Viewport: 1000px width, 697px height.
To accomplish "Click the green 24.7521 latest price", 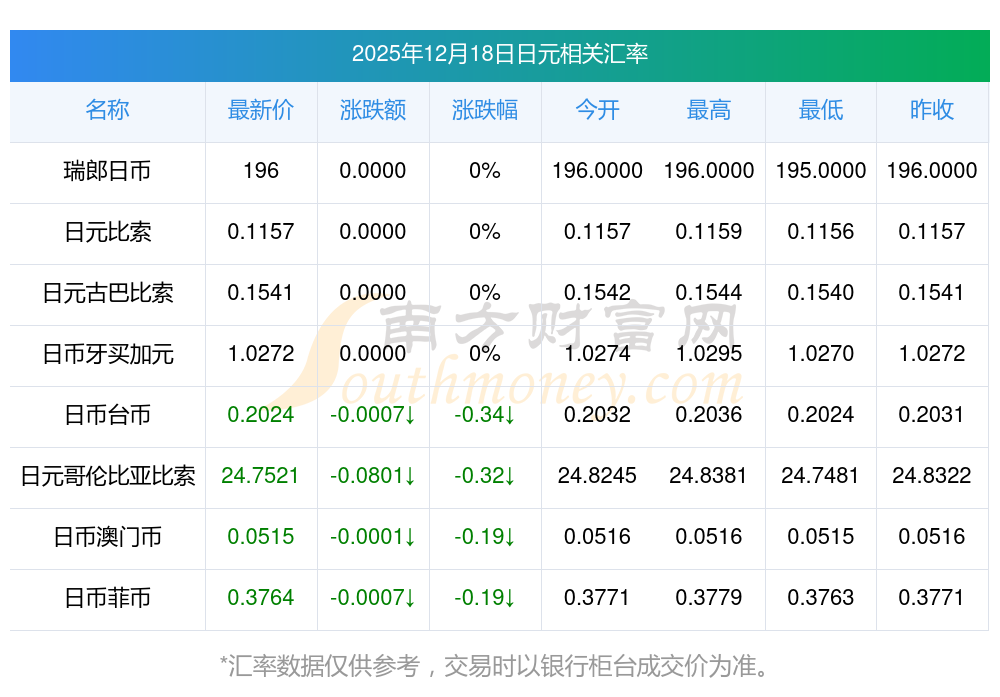I will (x=261, y=476).
